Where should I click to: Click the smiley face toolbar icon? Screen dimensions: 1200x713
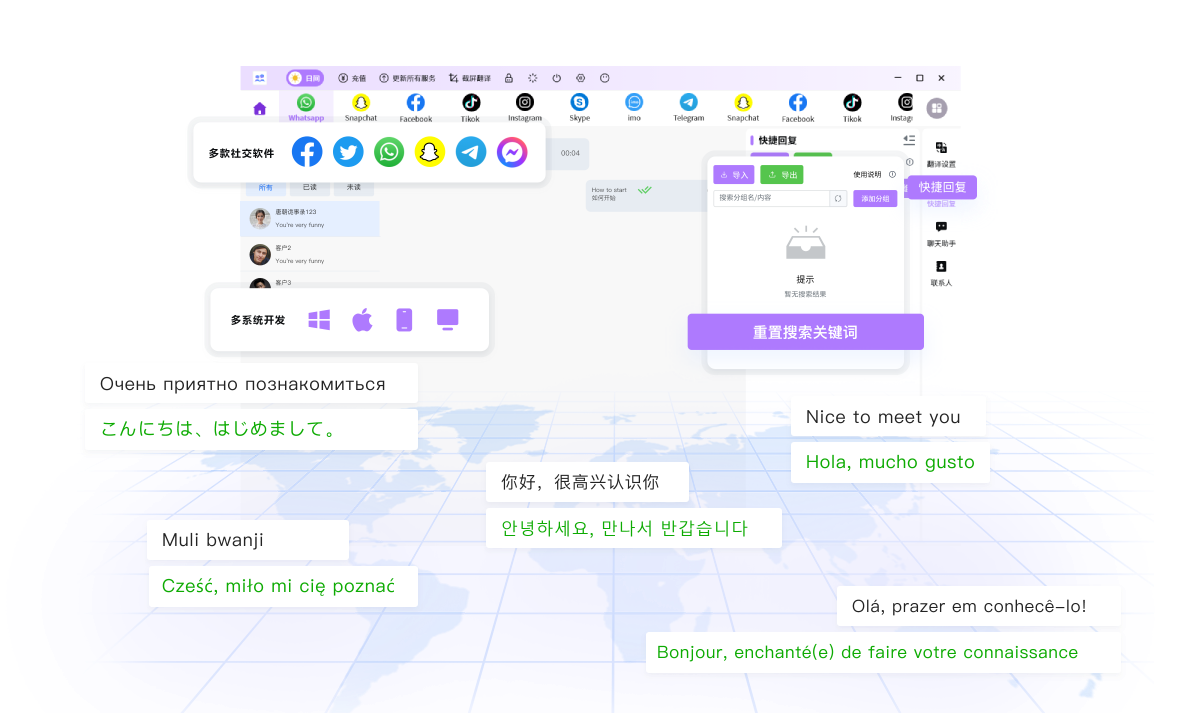click(x=605, y=77)
